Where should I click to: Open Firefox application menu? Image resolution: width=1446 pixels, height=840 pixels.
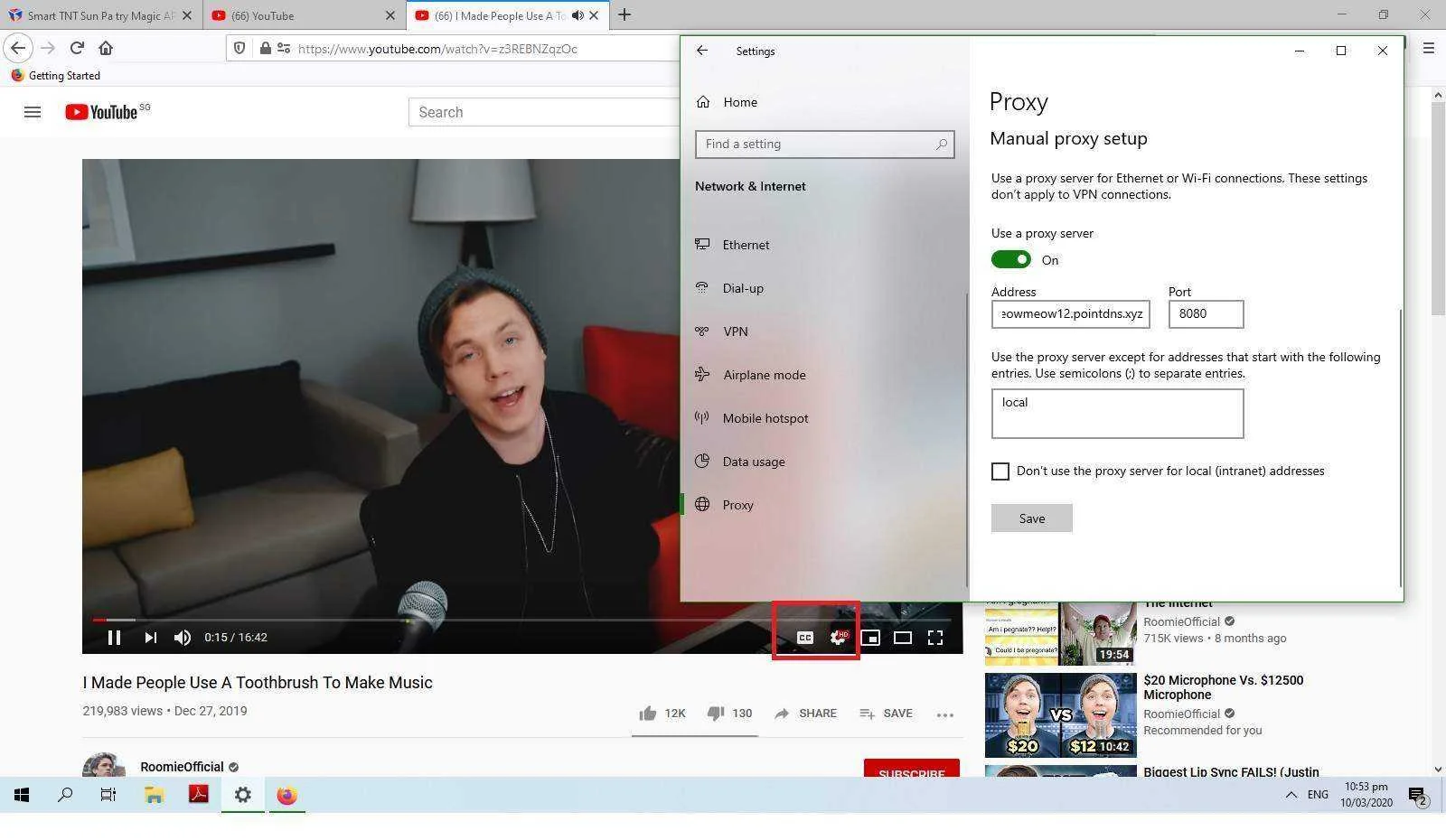[1429, 49]
